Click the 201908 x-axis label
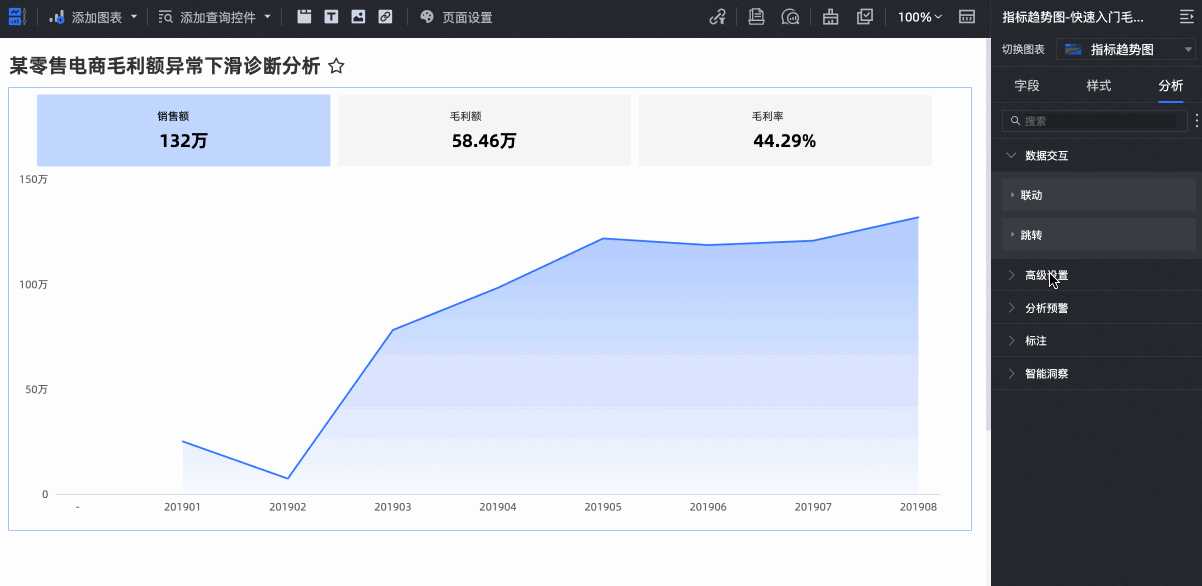Screen dimensions: 1202x586 coord(918,507)
